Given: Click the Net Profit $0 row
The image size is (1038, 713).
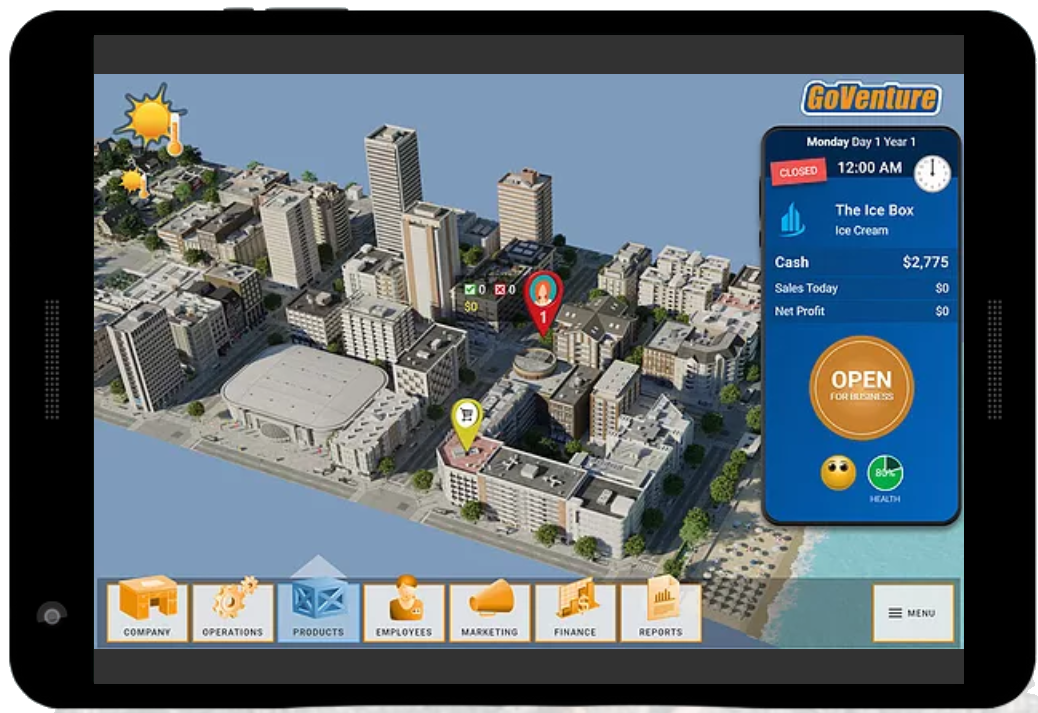Looking at the screenshot, I should coord(861,310).
